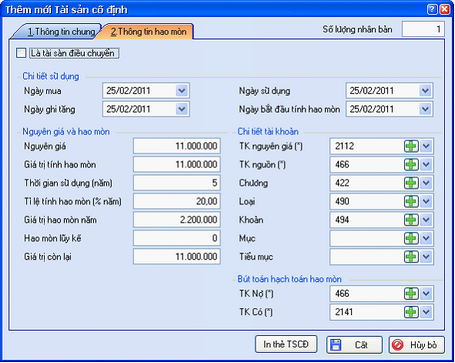
Task: Add new Loại via green plus icon
Action: click(411, 201)
